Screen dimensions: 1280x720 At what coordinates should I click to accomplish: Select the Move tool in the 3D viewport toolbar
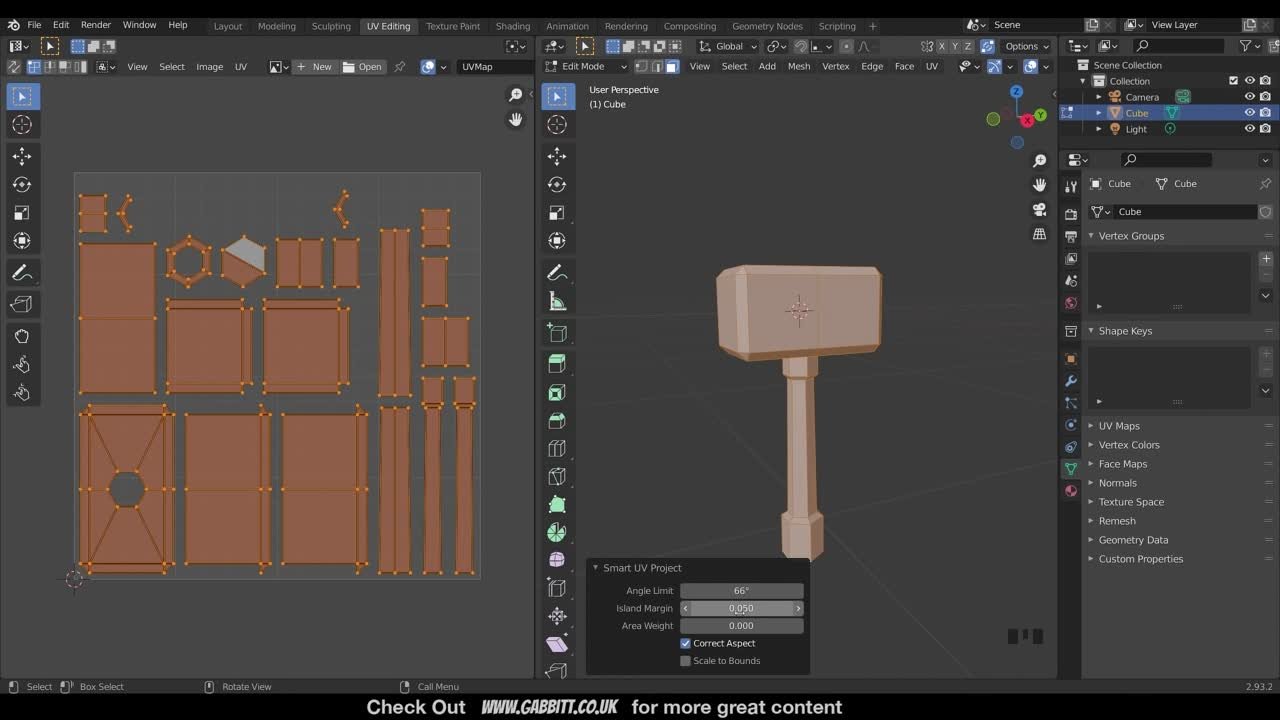pyautogui.click(x=557, y=156)
